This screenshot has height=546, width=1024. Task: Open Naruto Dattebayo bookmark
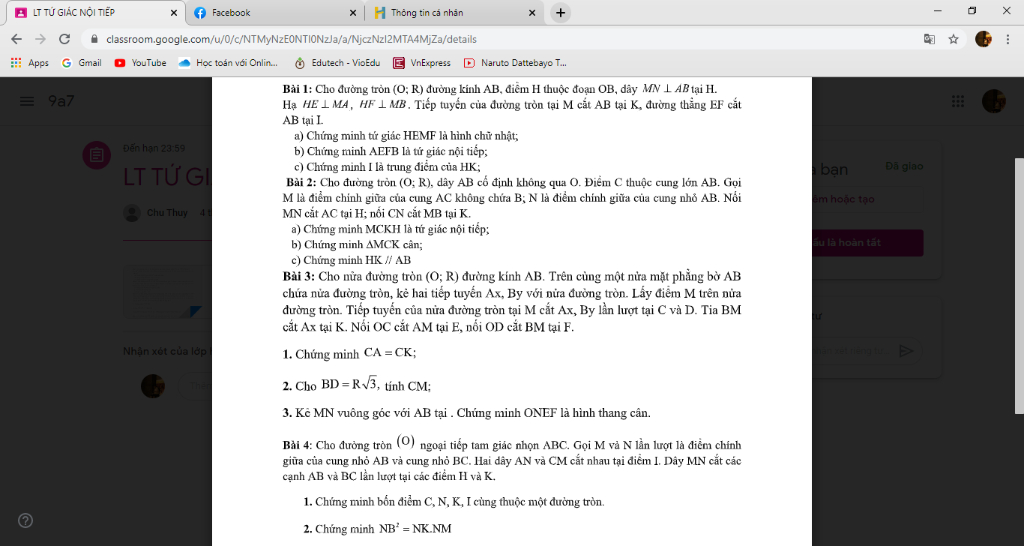tap(515, 63)
